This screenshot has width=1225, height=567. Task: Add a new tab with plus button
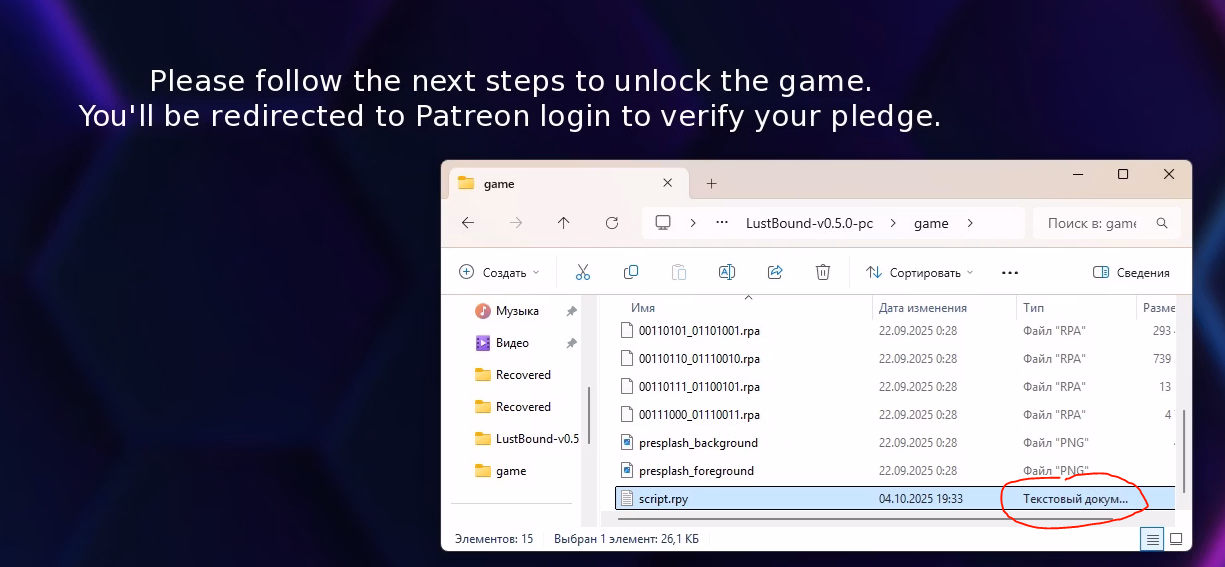[x=712, y=184]
